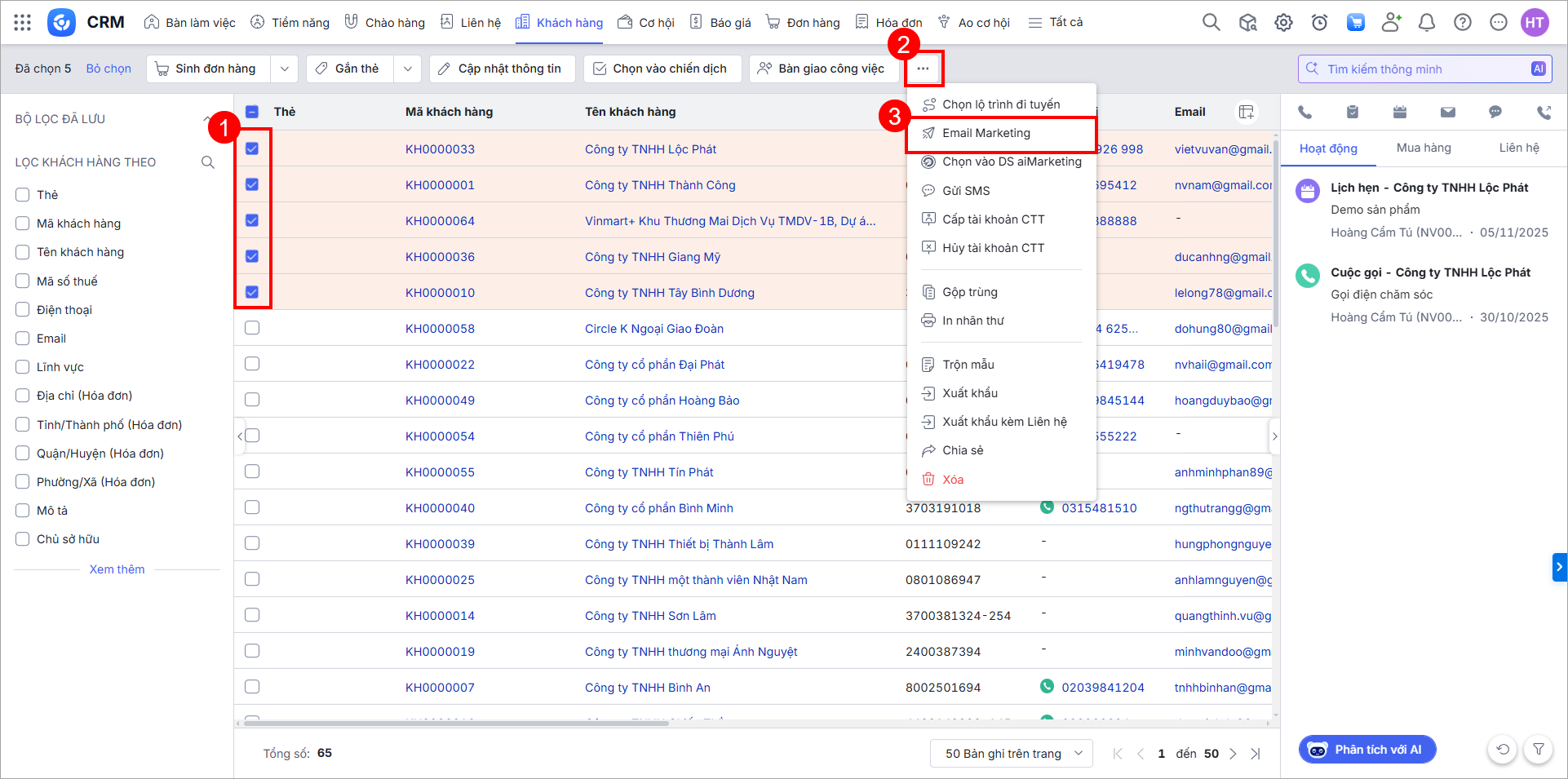Check the KH0000058 Circle K row checkbox
Image resolution: width=1568 pixels, height=779 pixels.
[x=252, y=328]
